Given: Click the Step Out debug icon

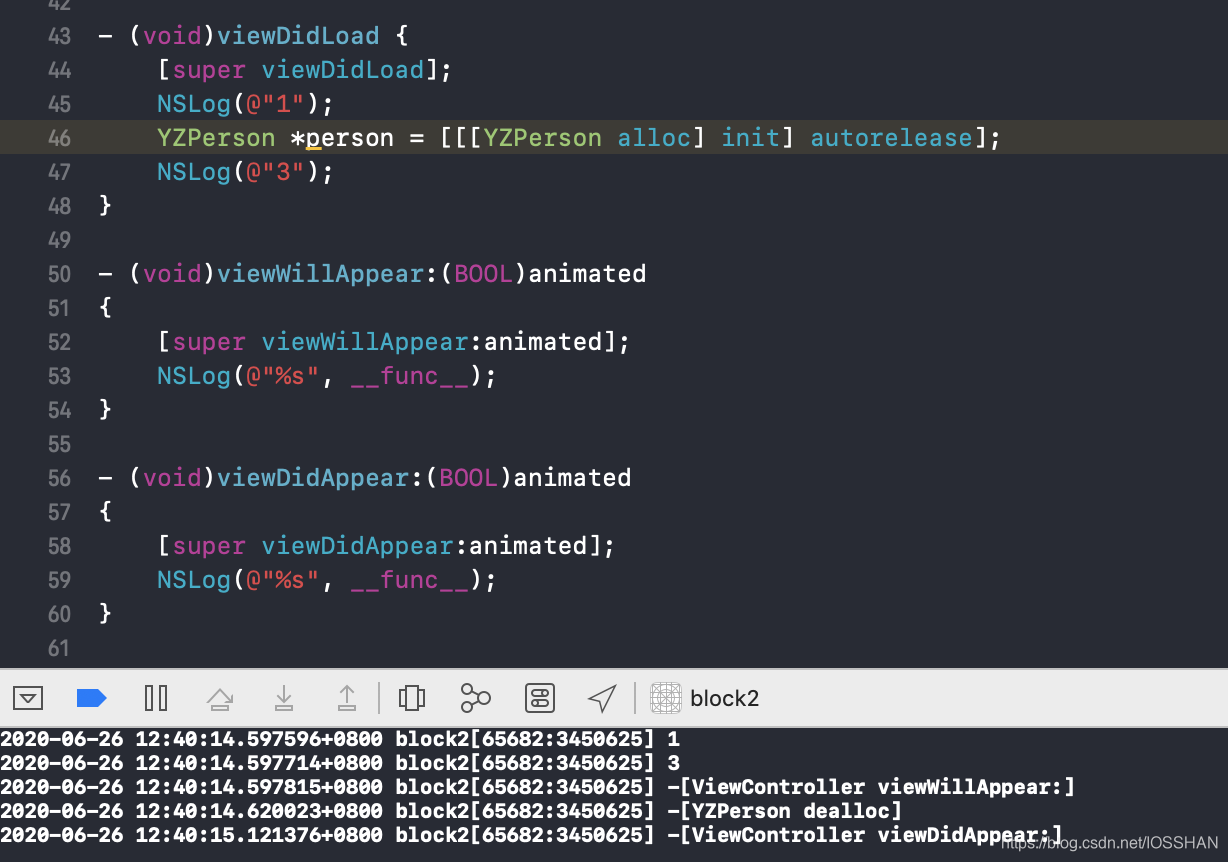Looking at the screenshot, I should (346, 698).
